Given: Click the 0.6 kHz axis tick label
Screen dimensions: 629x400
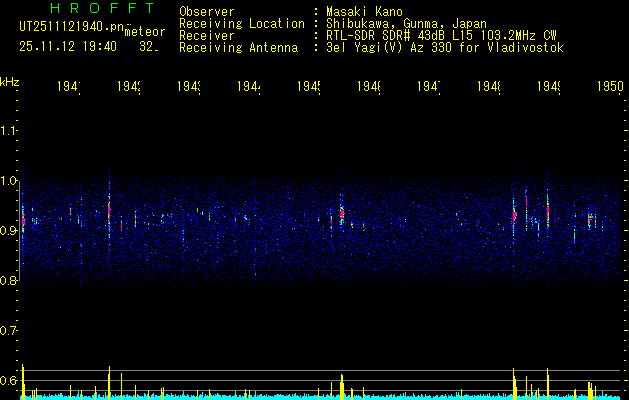Looking at the screenshot, I should [8, 380].
